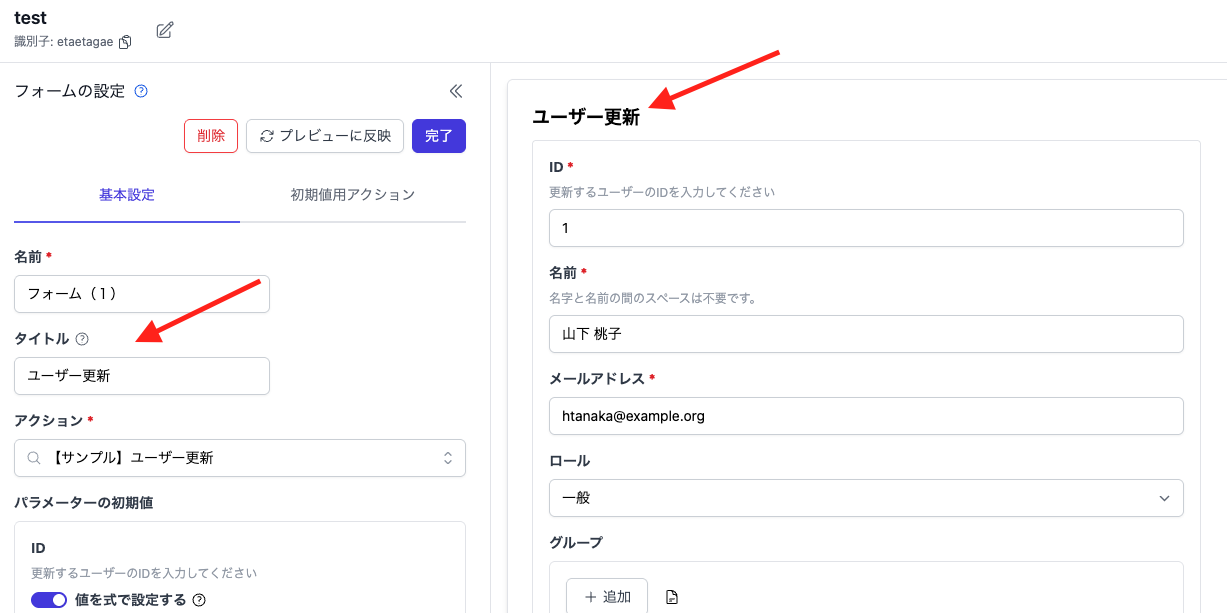Click the ID input containing 1
1227x613 pixels.
[866, 227]
